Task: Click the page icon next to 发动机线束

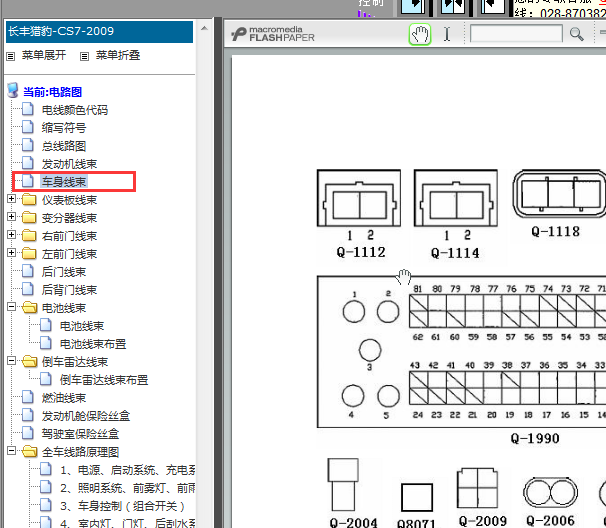Action: tap(28, 163)
